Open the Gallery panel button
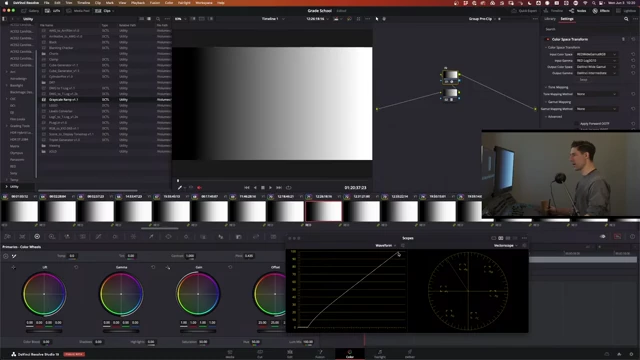The width and height of the screenshot is (640, 360). click(30, 11)
